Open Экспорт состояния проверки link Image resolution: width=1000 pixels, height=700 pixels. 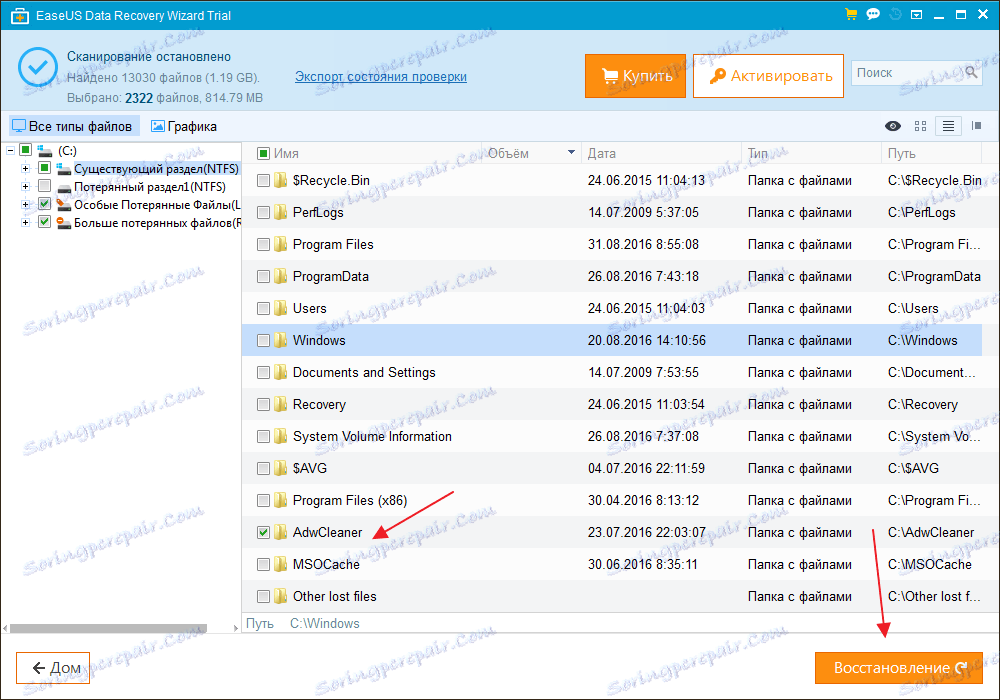click(x=381, y=77)
